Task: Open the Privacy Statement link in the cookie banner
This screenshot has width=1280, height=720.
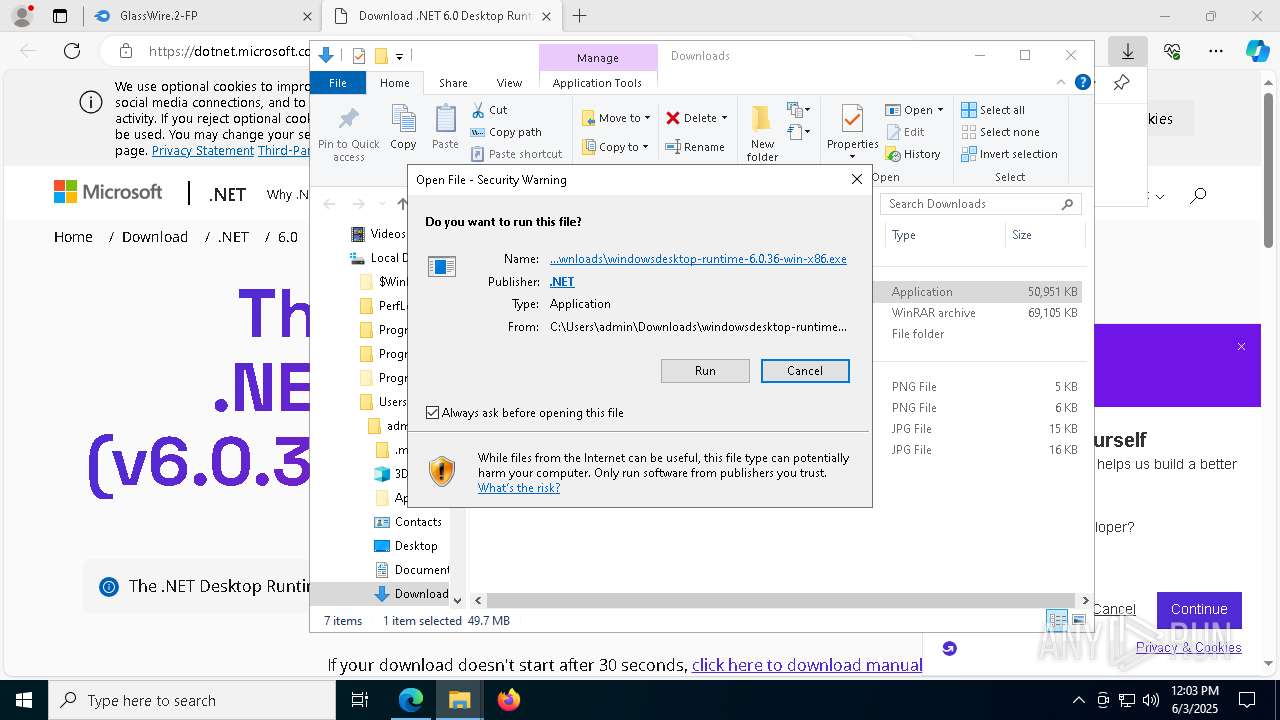Action: pyautogui.click(x=203, y=150)
